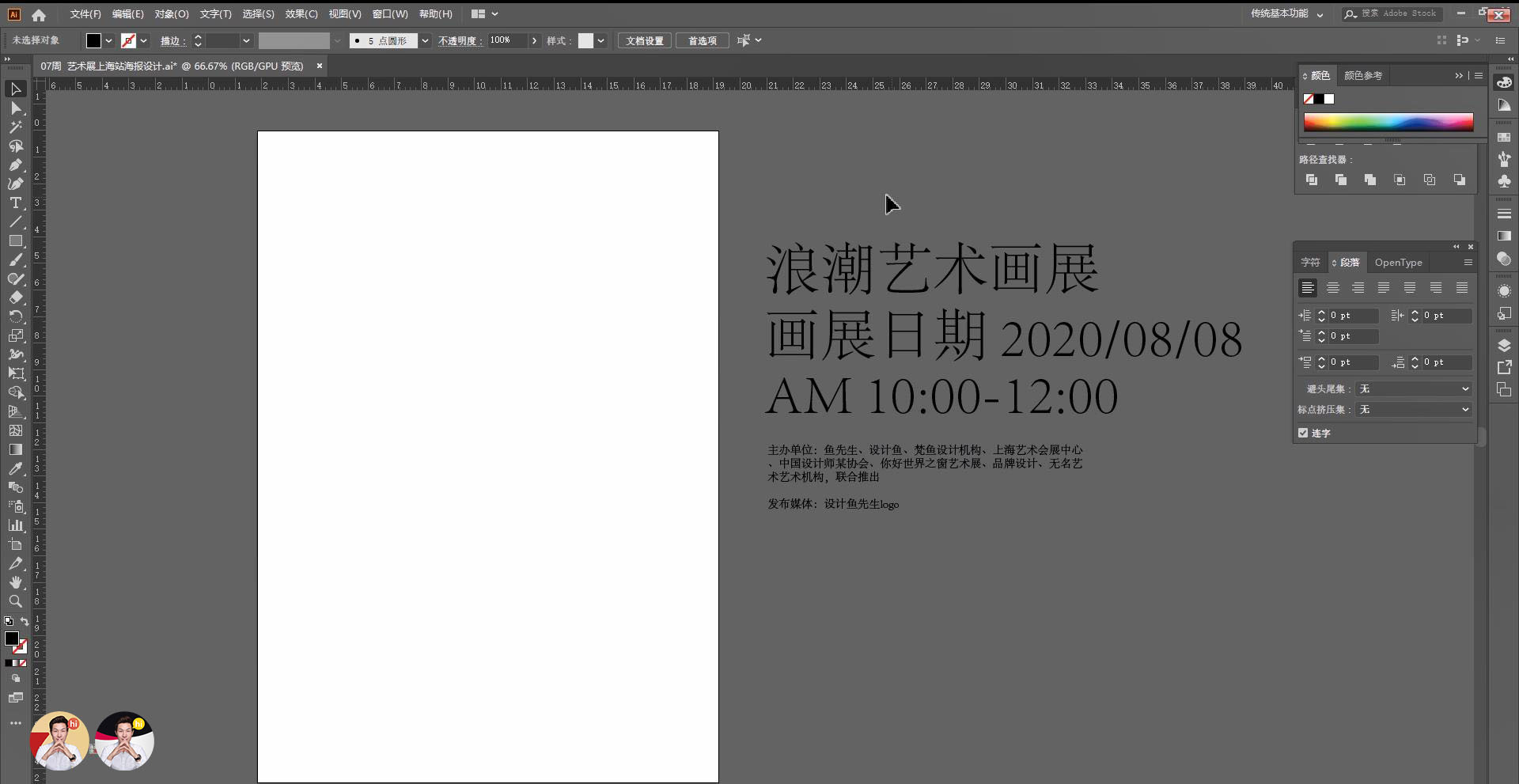The image size is (1519, 784).
Task: Open the 避头尾集 dropdown
Action: (1414, 388)
